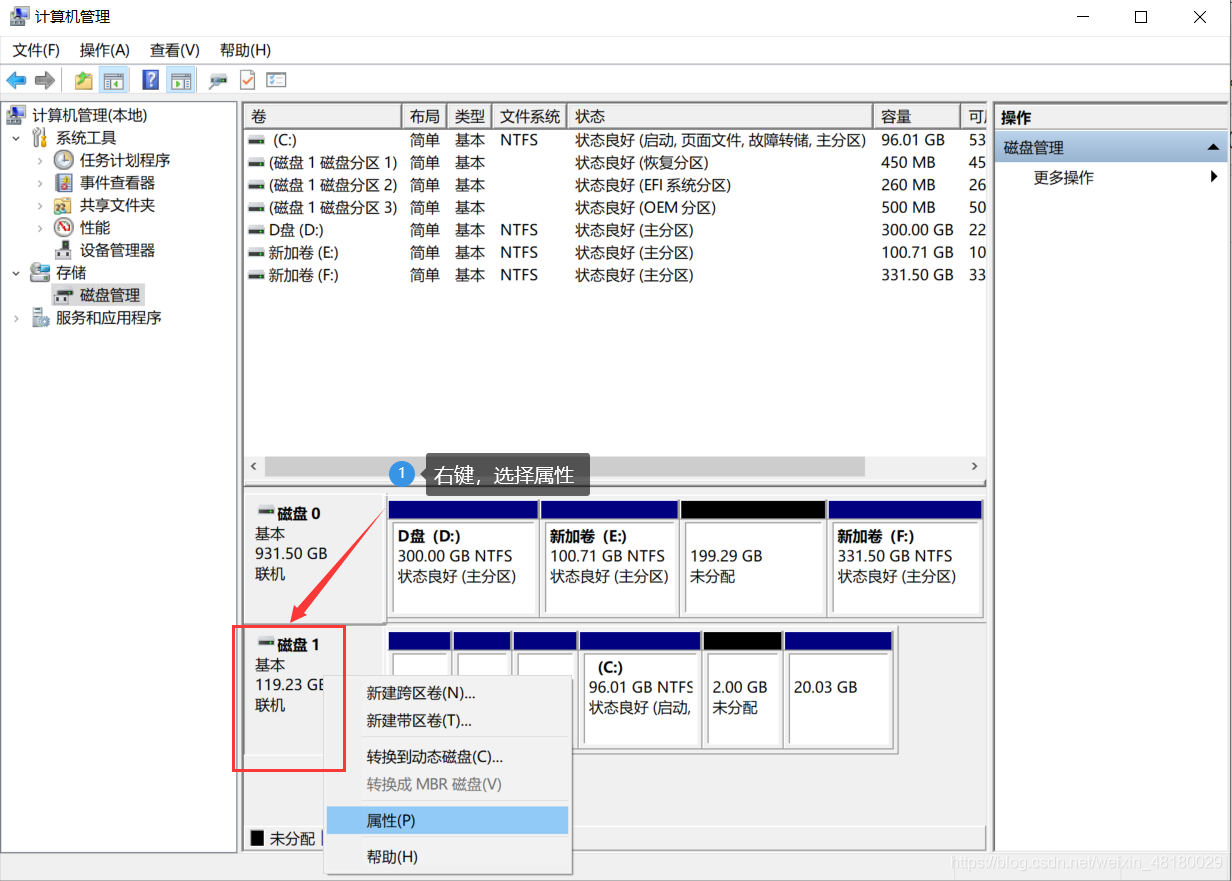Click the folder Up one level icon

84,81
